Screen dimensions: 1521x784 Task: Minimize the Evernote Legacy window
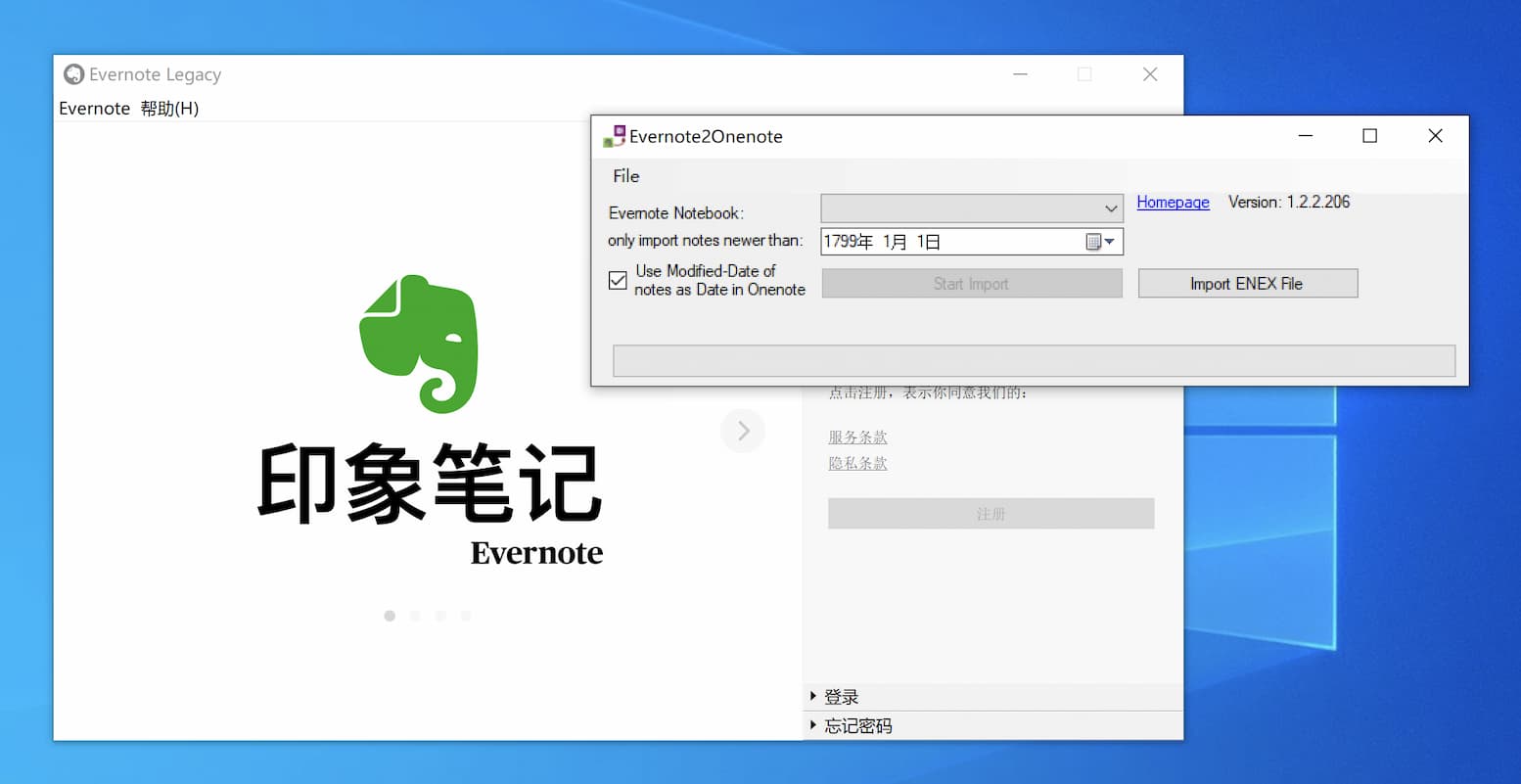click(x=1020, y=74)
